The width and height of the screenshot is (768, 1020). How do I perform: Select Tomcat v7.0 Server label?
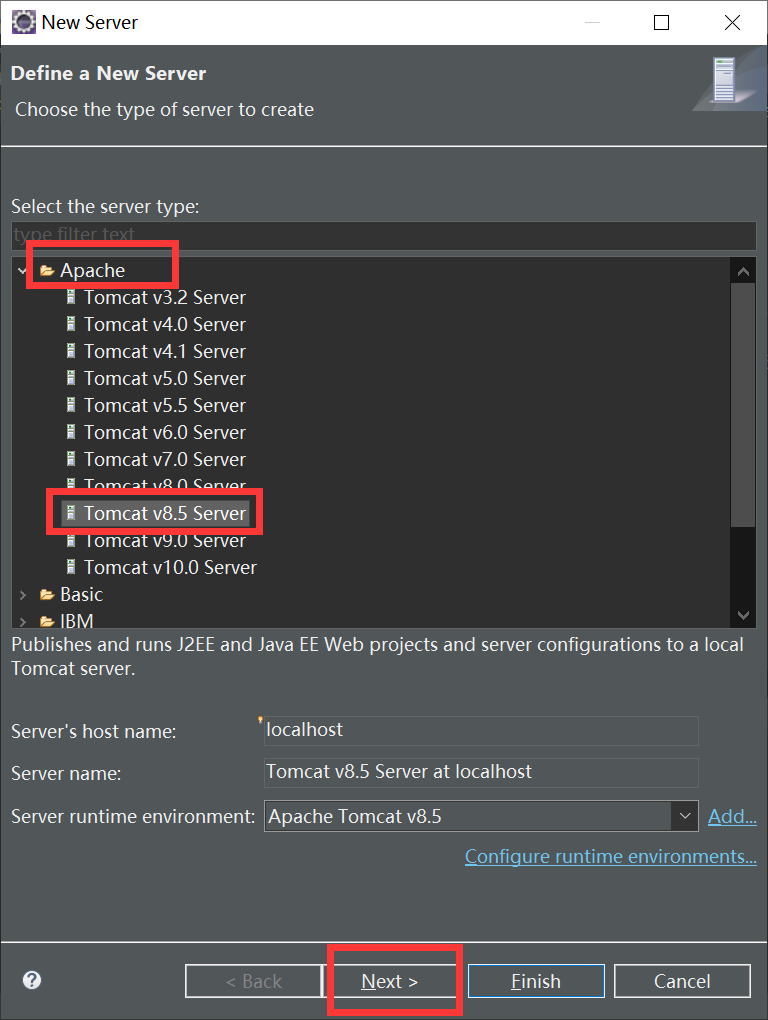click(165, 459)
